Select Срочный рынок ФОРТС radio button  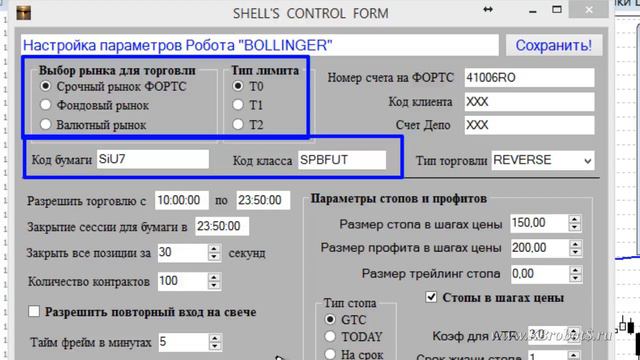click(45, 86)
